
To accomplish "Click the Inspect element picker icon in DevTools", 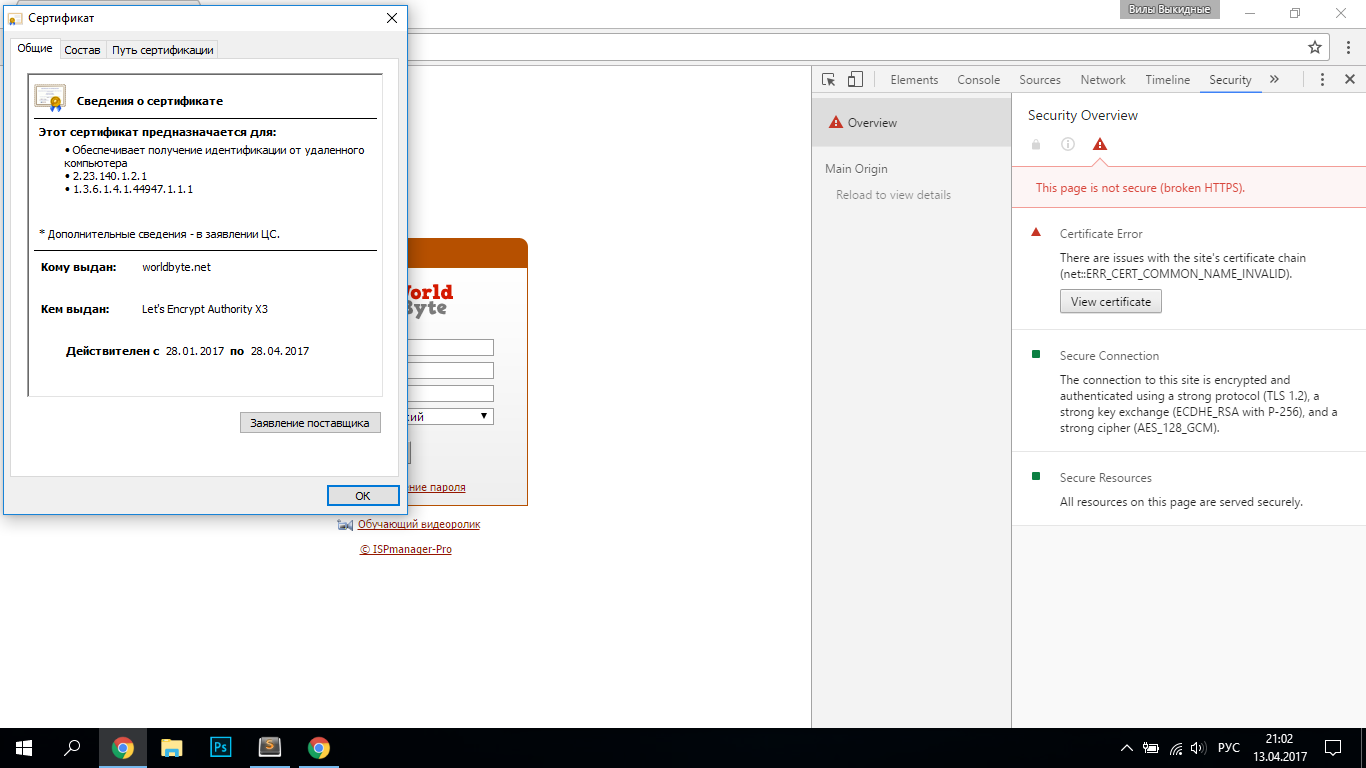I will 828,80.
